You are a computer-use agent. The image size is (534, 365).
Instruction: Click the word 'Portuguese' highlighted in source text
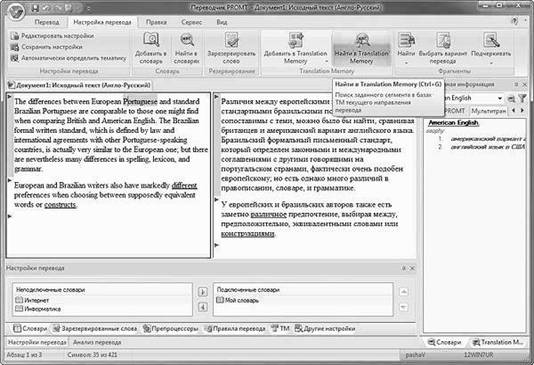(x=140, y=101)
